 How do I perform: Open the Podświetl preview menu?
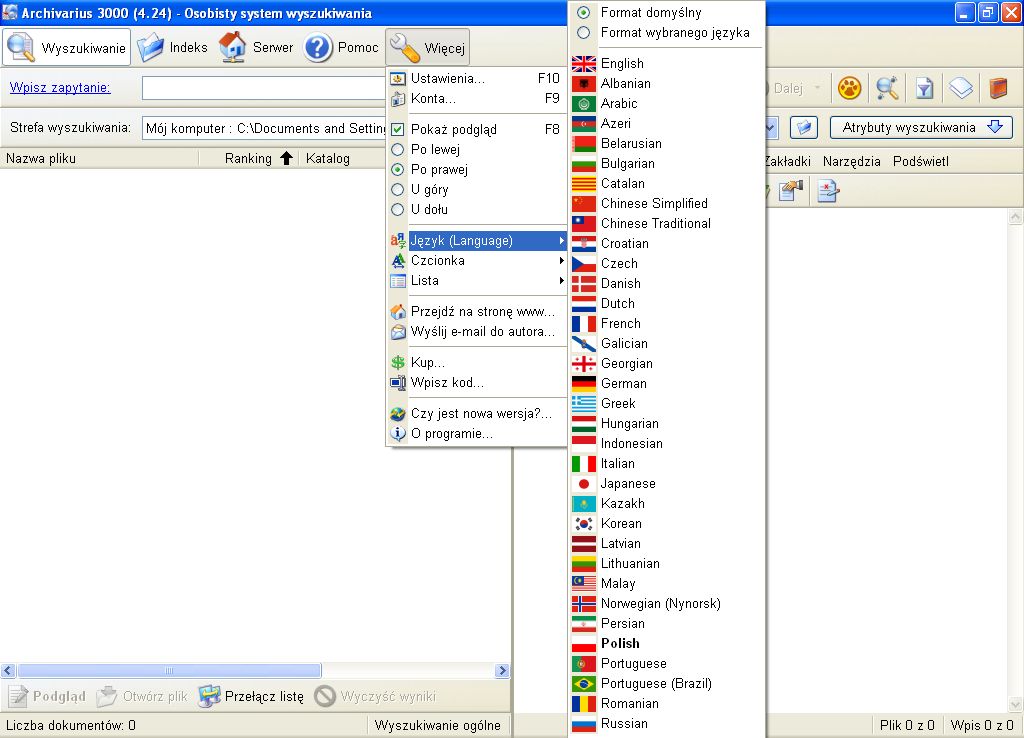pyautogui.click(x=921, y=161)
